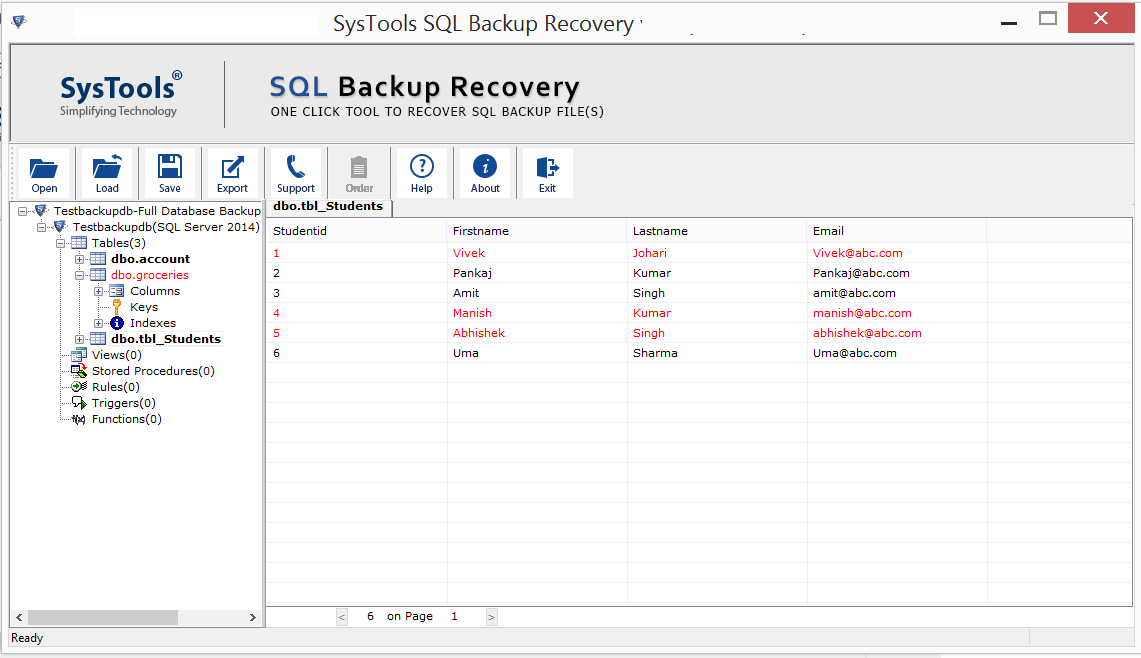The image size is (1141, 658).
Task: Select Views(0) in the tree
Action: 116,355
